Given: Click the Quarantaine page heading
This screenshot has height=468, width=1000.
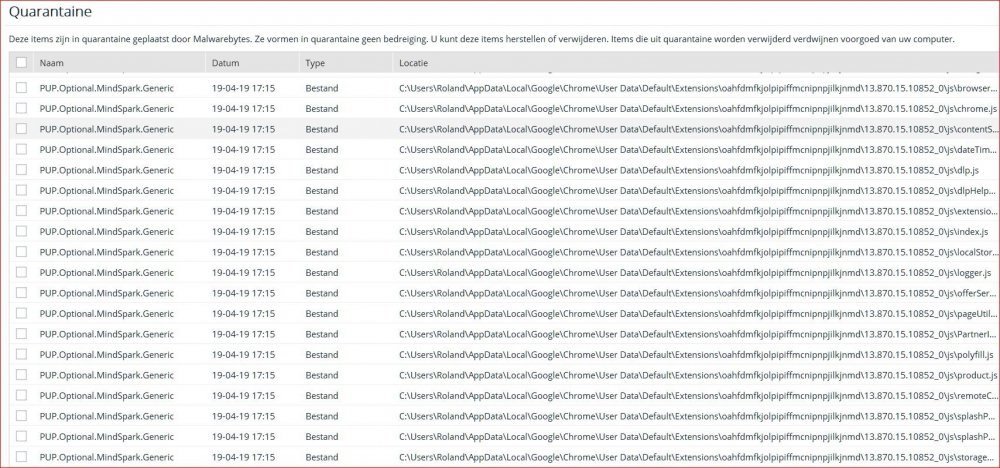Looking at the screenshot, I should point(50,11).
